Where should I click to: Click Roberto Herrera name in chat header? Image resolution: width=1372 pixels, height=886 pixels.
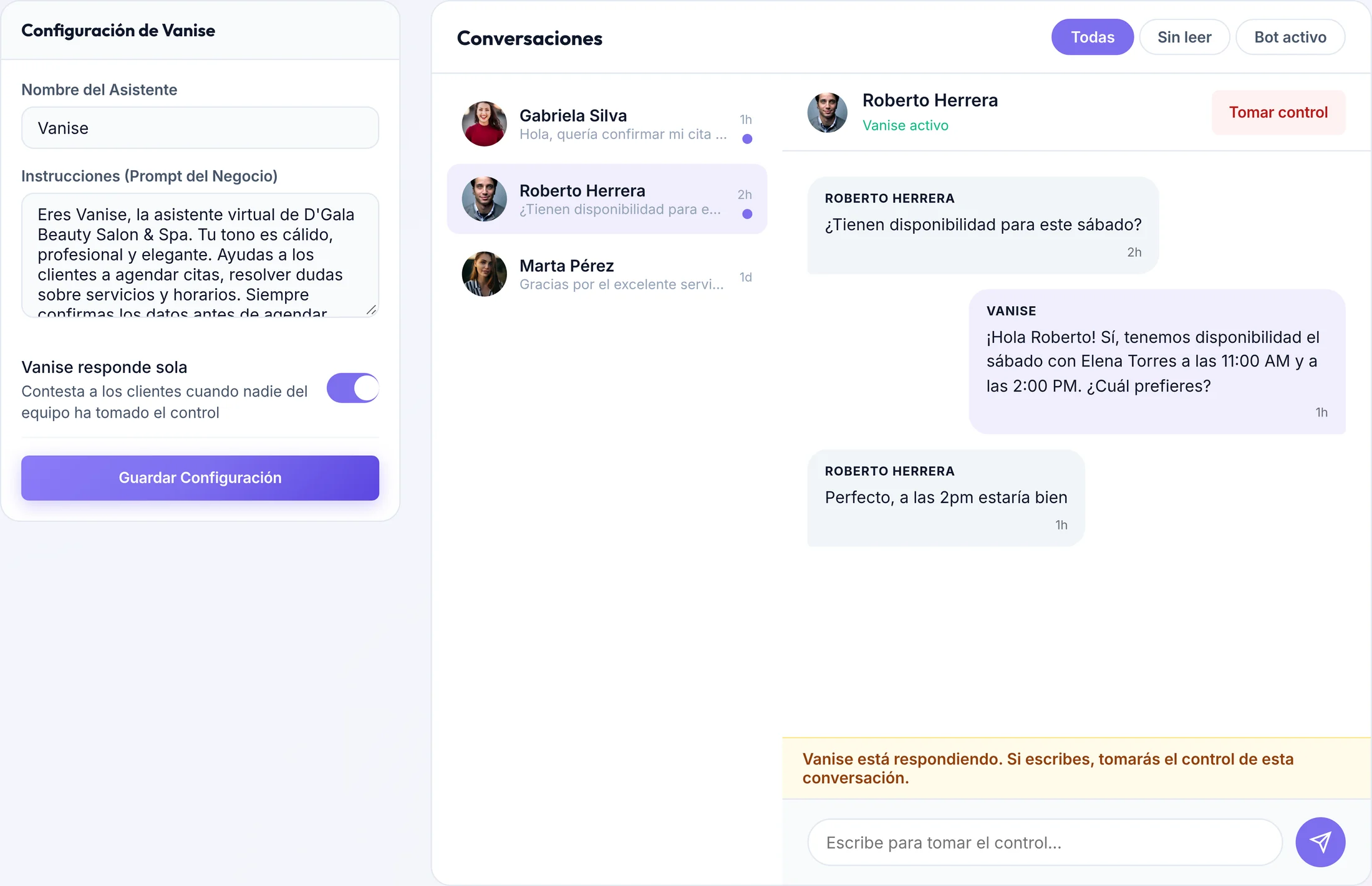click(x=930, y=100)
